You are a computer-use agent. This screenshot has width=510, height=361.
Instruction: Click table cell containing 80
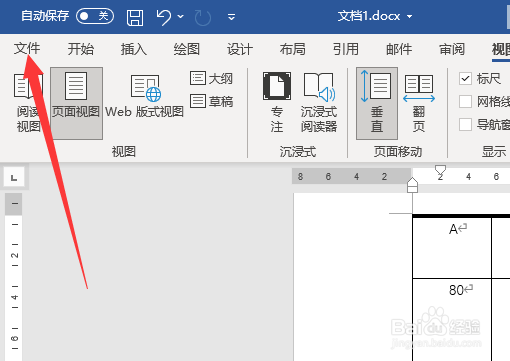point(452,319)
